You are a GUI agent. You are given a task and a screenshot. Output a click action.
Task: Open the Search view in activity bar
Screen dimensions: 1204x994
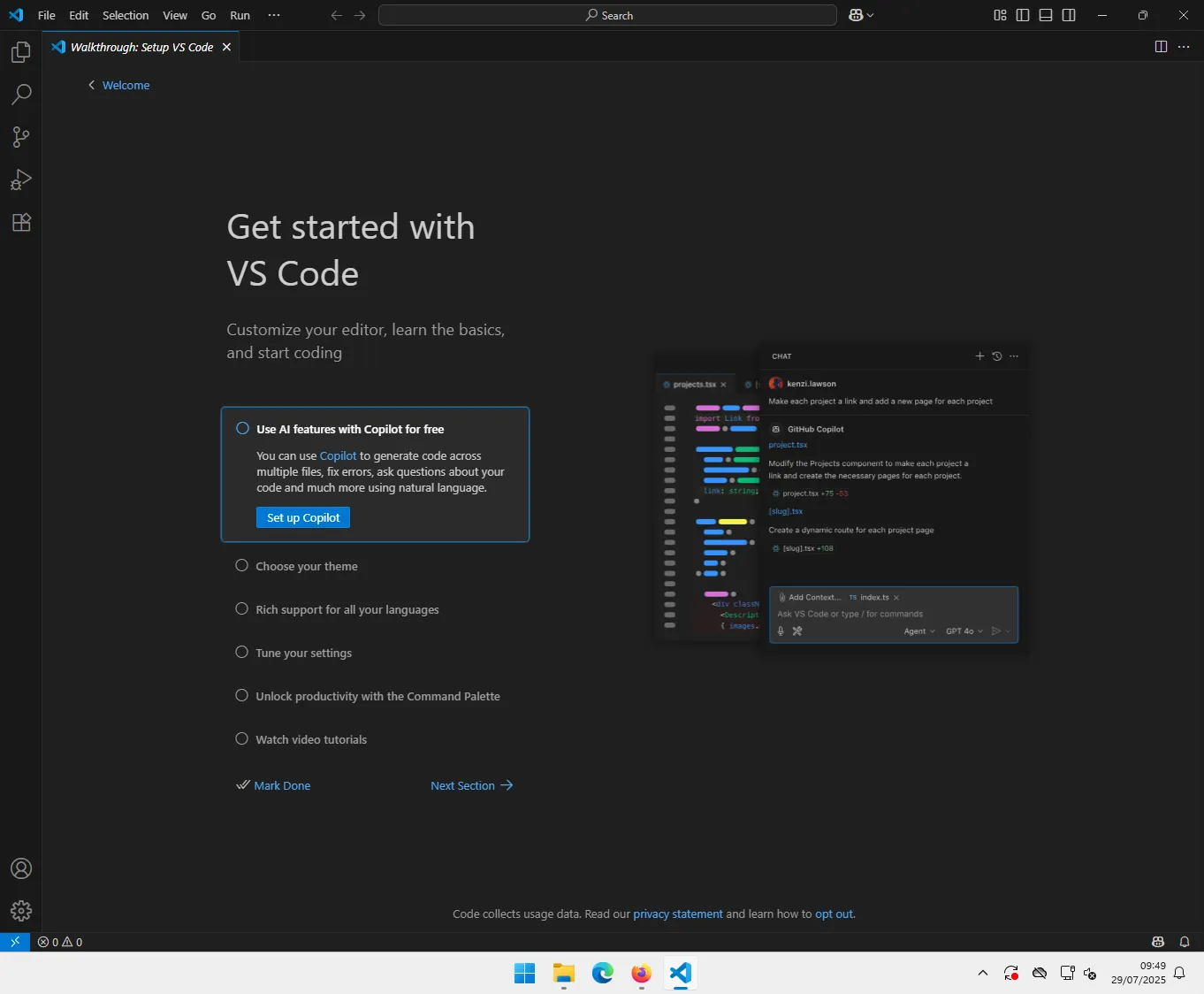pos(21,95)
